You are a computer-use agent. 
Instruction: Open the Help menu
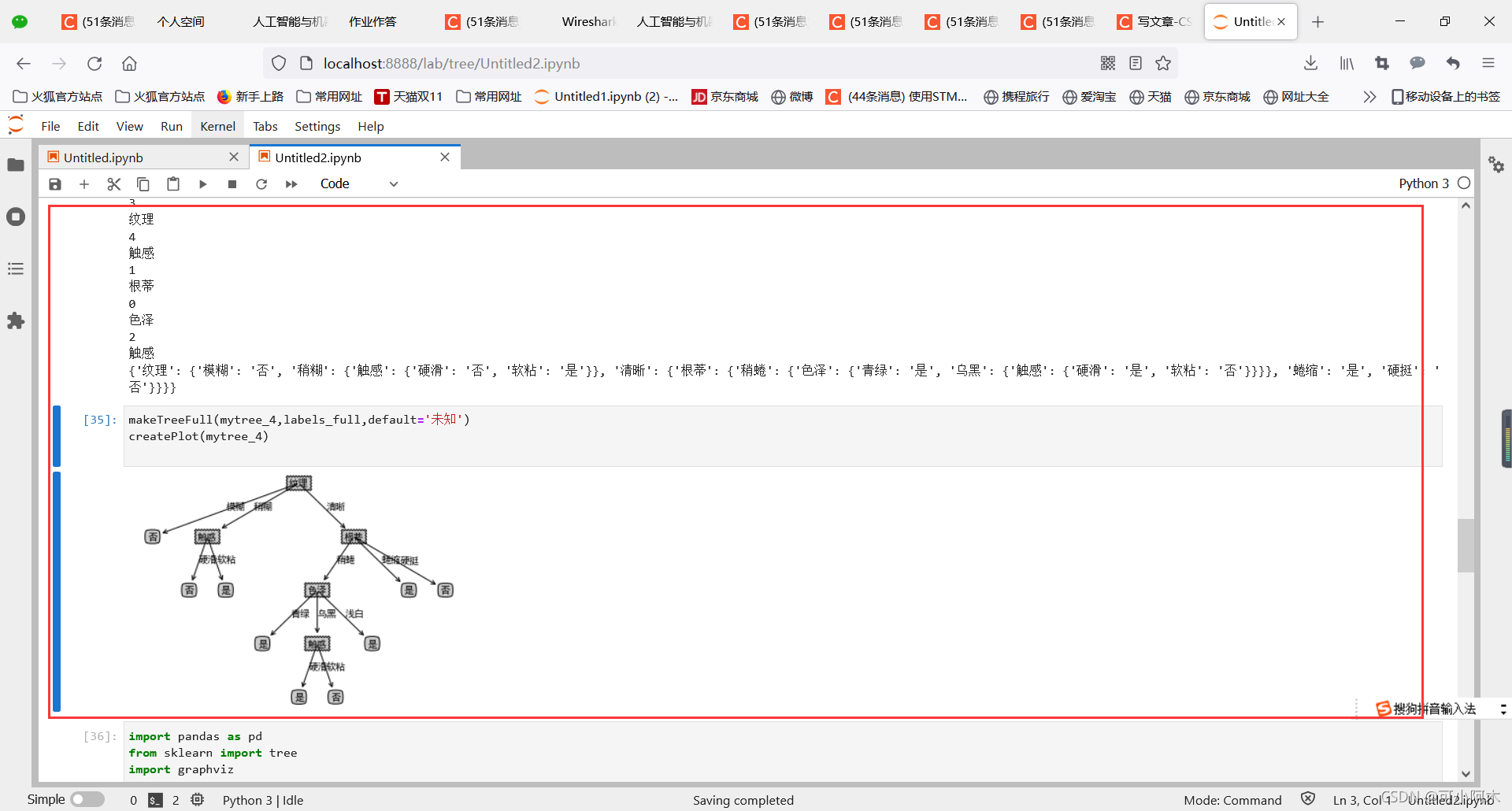click(371, 126)
